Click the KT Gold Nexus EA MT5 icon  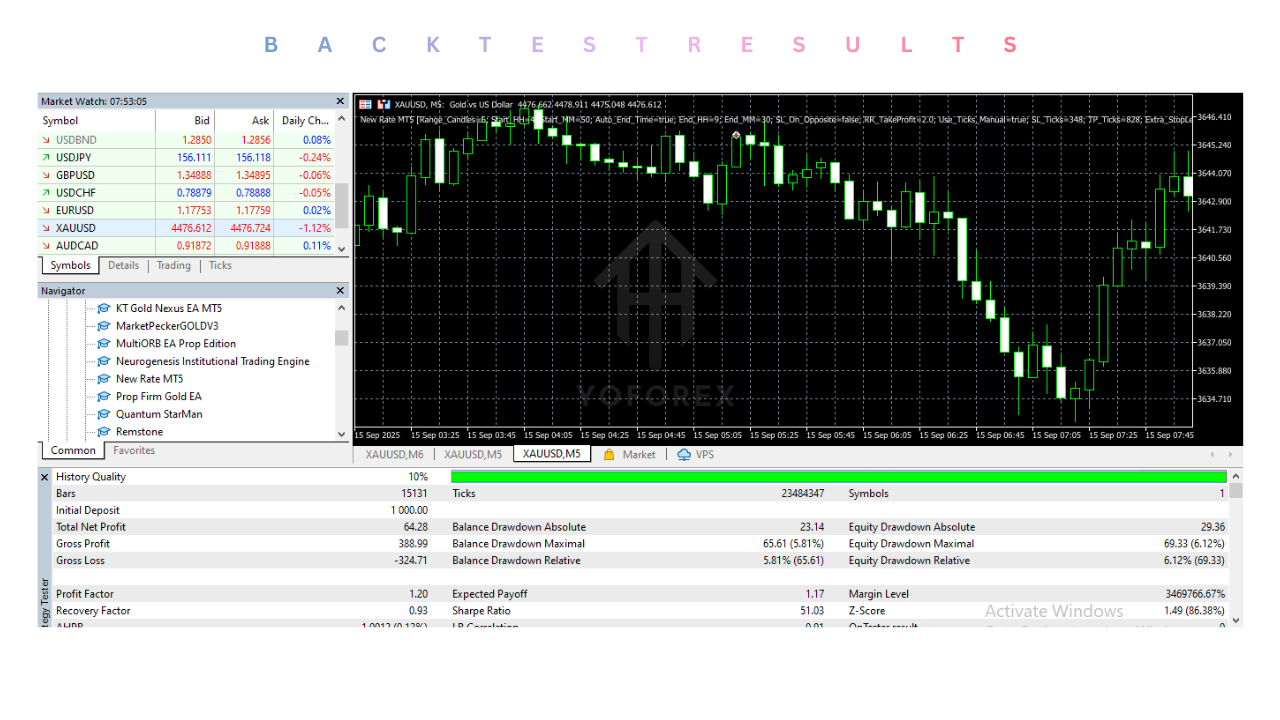tap(104, 308)
